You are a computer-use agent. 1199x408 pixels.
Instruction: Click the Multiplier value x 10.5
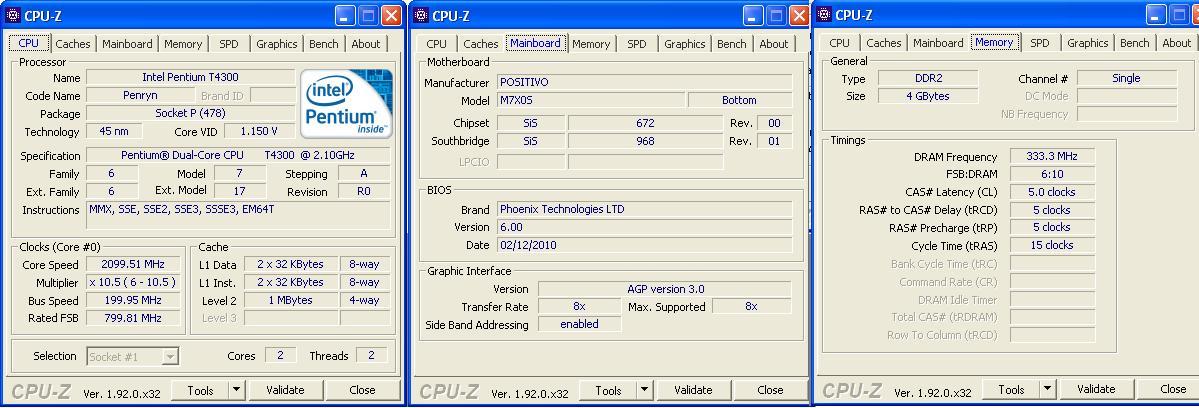click(x=132, y=282)
